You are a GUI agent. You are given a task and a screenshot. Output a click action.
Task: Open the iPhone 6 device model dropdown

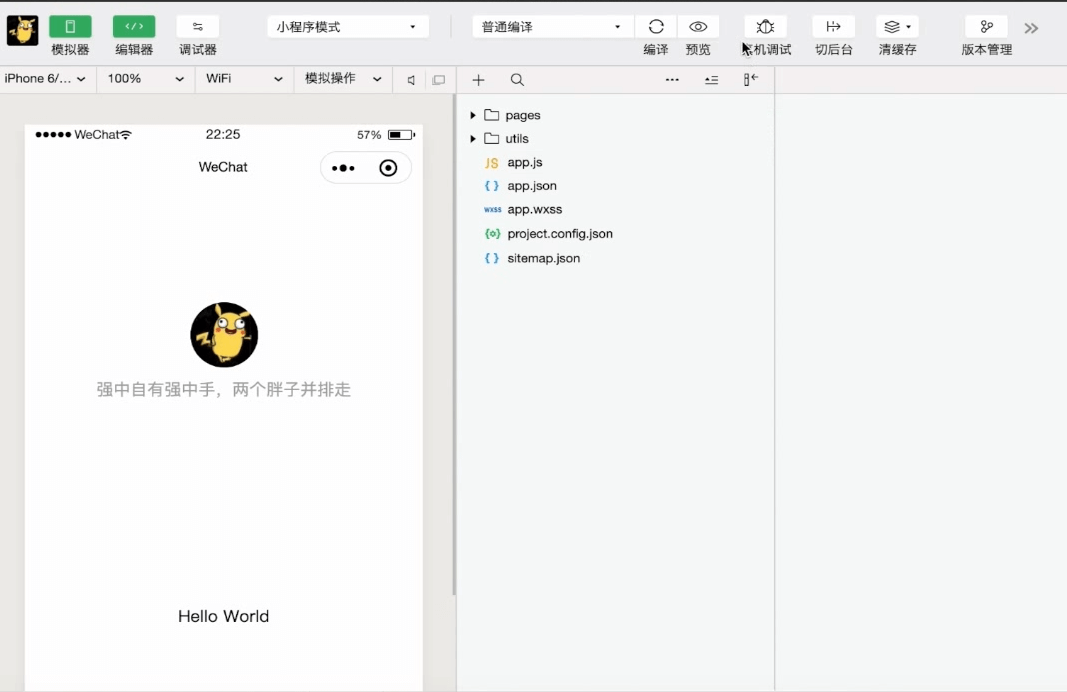click(x=46, y=79)
